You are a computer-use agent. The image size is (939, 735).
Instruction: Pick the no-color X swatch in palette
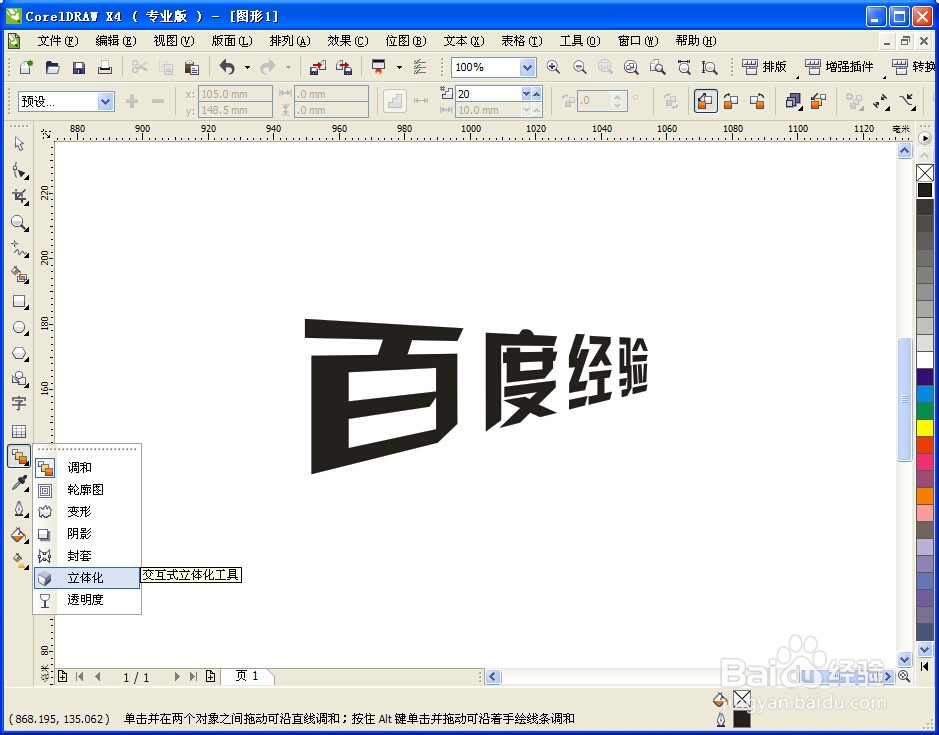click(x=925, y=173)
